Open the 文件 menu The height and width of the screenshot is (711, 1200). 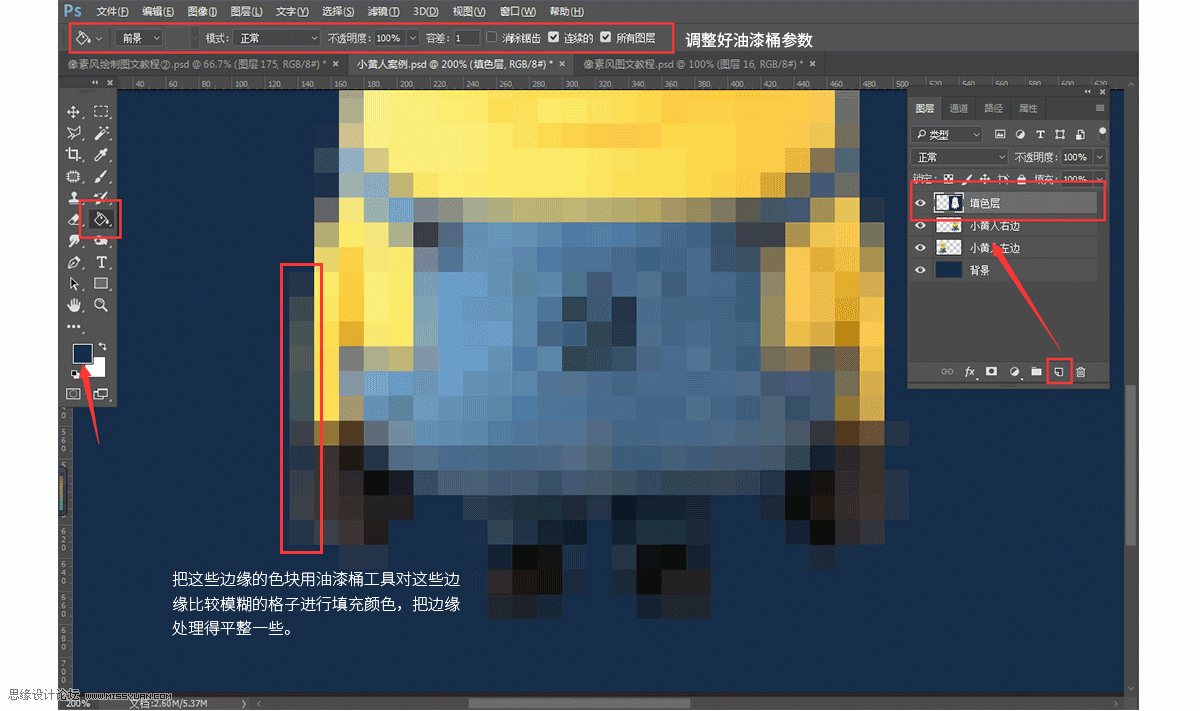(x=112, y=11)
